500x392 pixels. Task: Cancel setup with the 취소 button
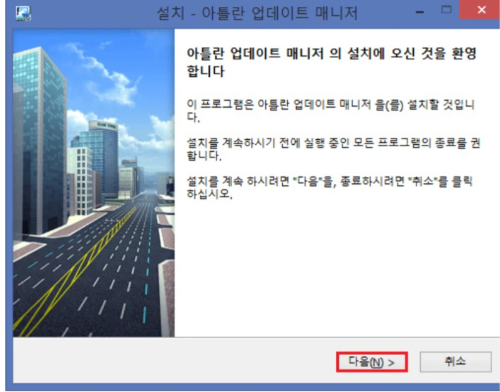coord(455,362)
